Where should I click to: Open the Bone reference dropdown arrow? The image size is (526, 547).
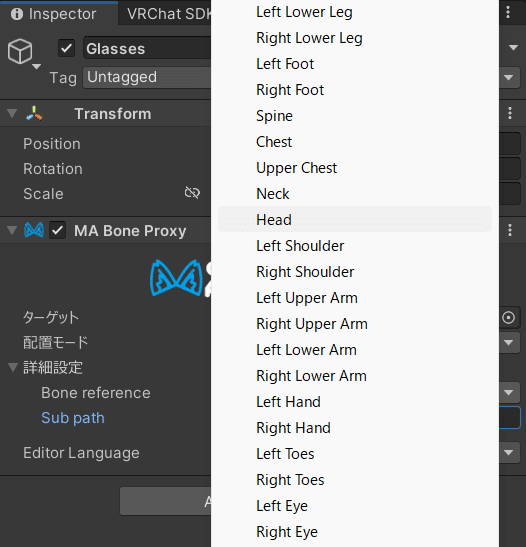click(509, 393)
